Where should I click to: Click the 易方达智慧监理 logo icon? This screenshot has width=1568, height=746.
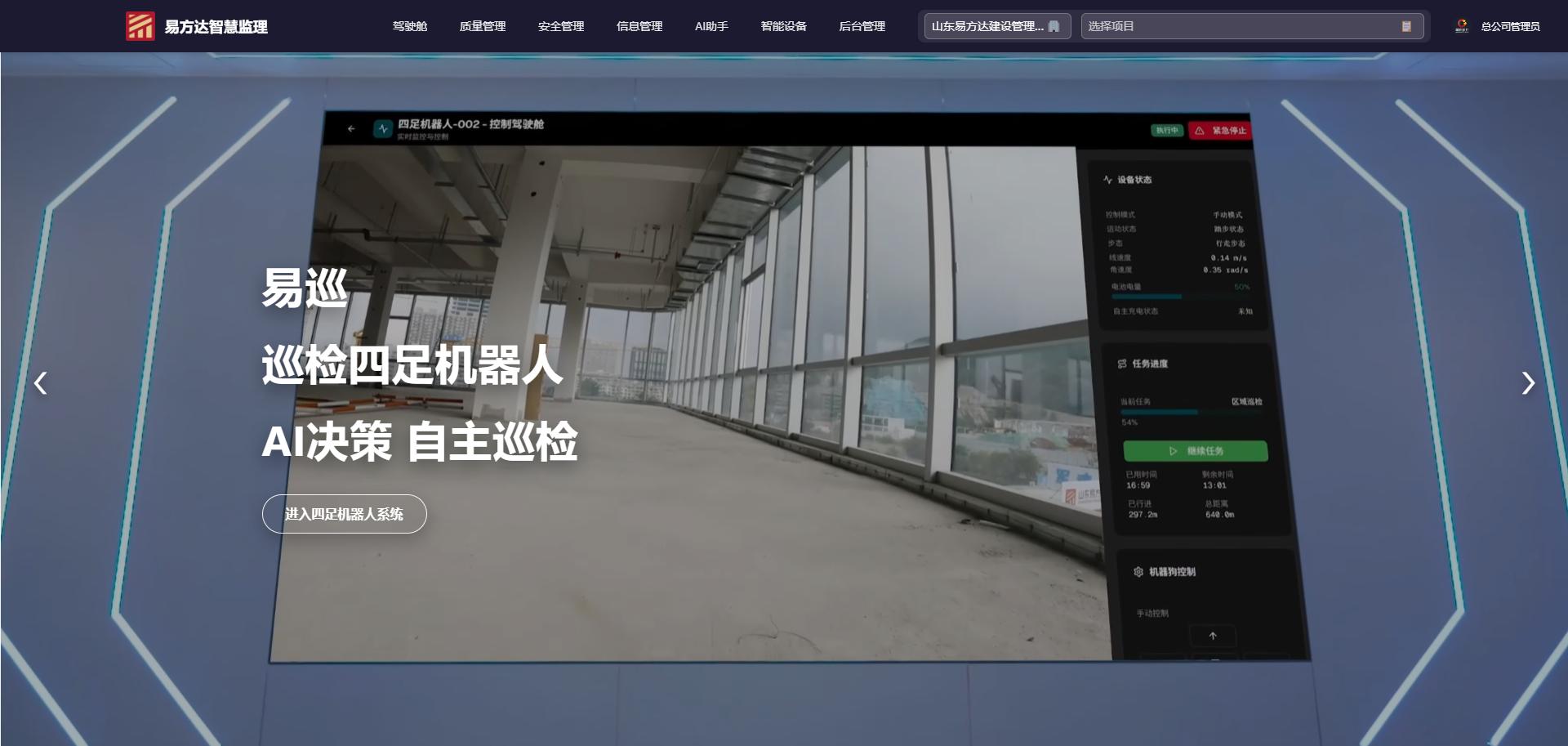(139, 25)
